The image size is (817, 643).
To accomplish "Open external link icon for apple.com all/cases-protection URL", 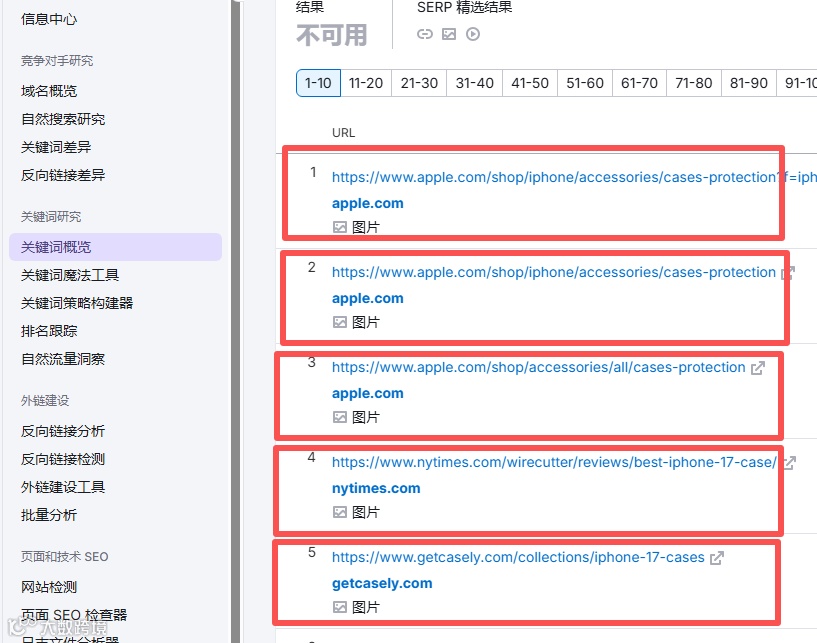I will (x=758, y=368).
